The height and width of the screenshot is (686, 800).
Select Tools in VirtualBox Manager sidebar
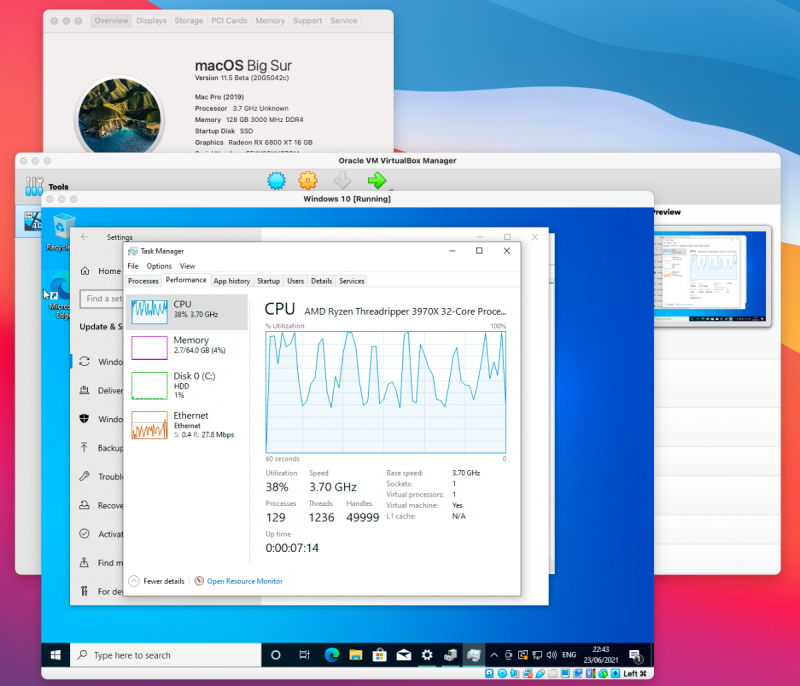pos(47,186)
